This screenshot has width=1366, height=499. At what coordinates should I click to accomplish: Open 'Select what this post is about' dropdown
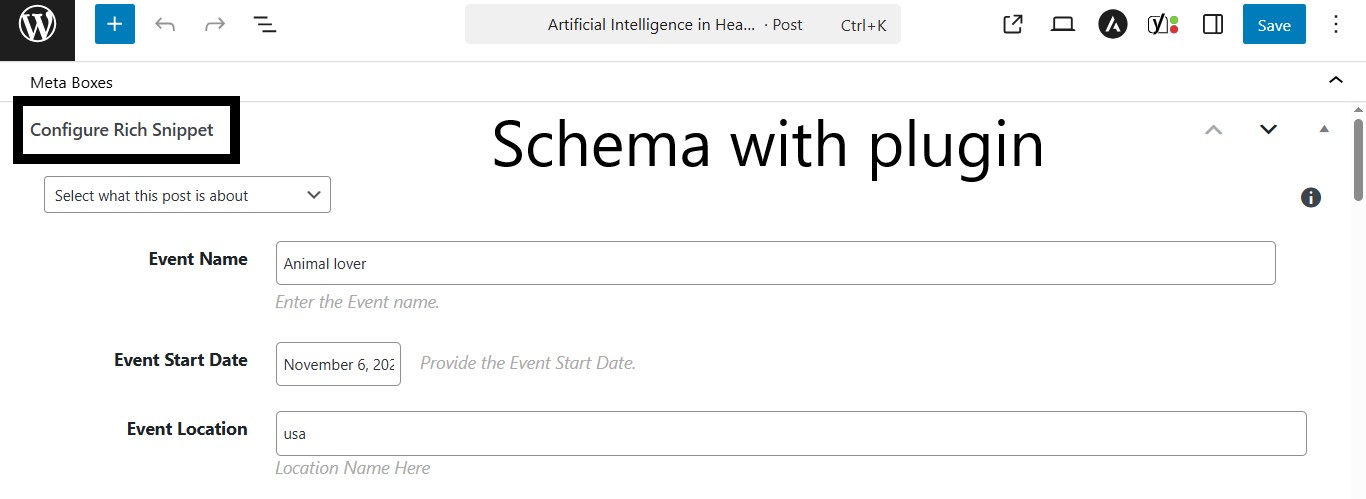187,196
